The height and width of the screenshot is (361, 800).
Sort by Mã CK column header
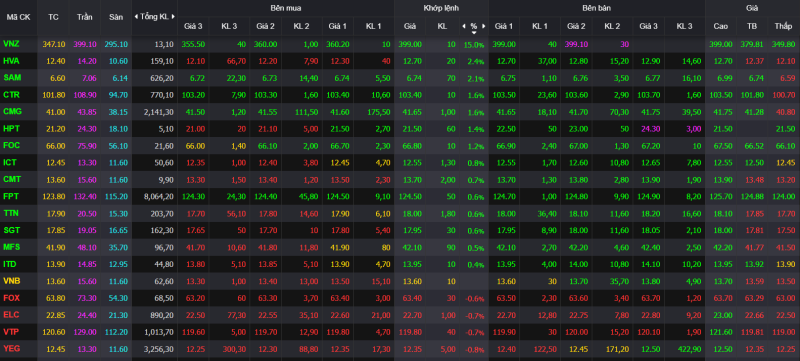click(18, 17)
